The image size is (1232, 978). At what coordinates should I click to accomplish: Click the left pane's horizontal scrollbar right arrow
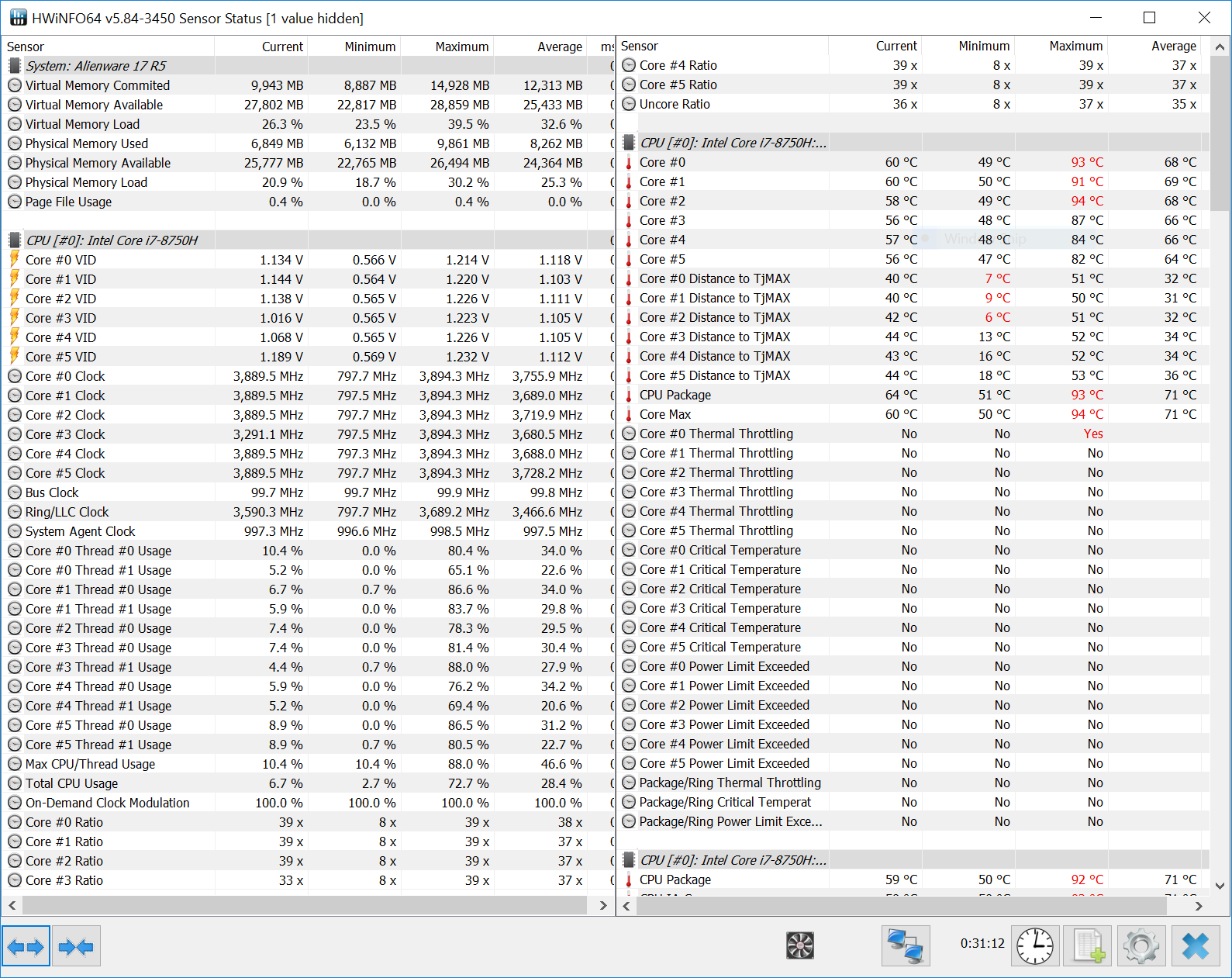603,905
